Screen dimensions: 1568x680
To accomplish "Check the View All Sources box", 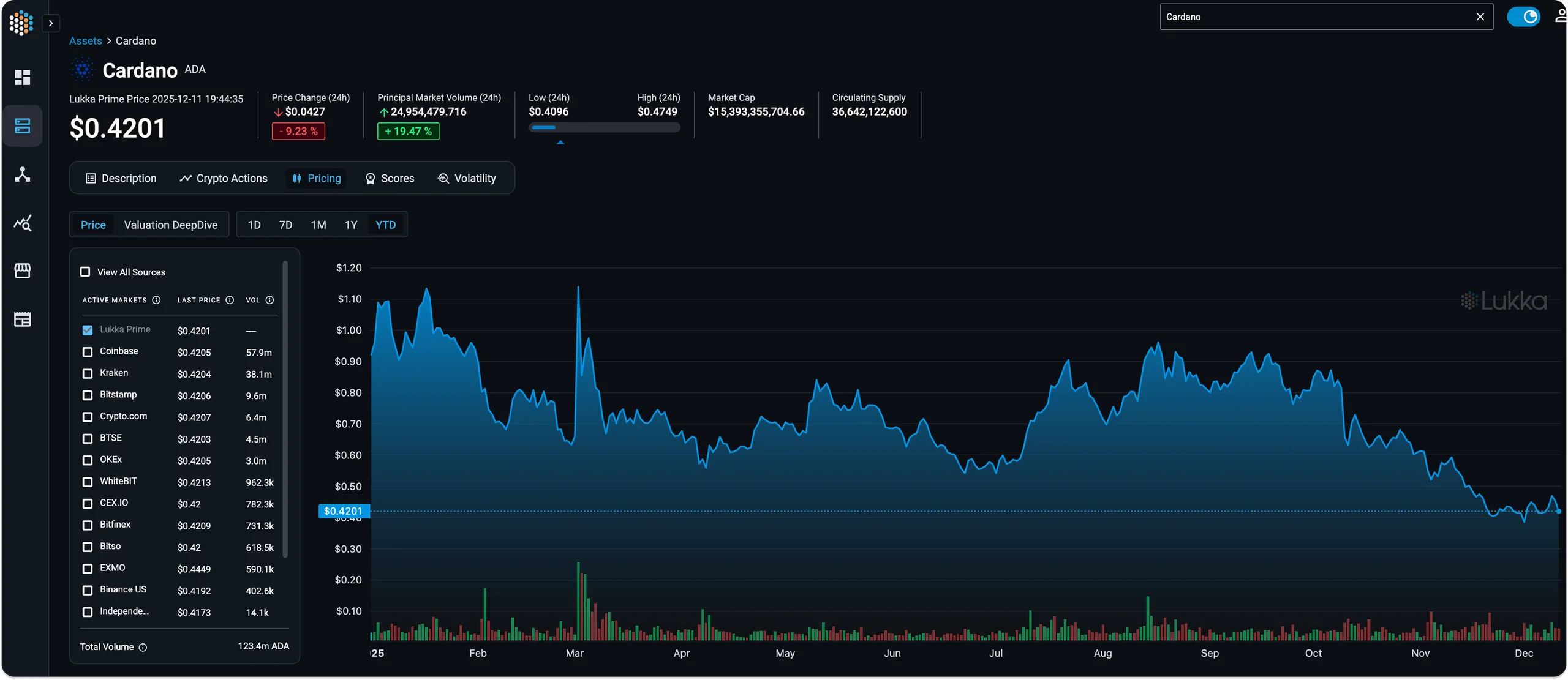I will point(85,272).
